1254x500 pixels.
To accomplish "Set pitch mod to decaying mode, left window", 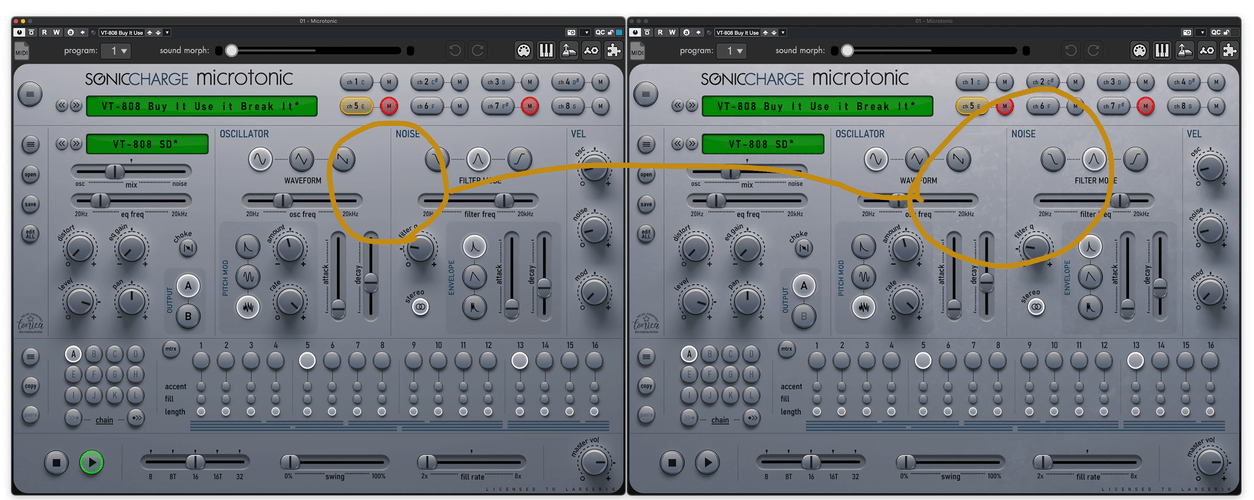I will point(247,245).
